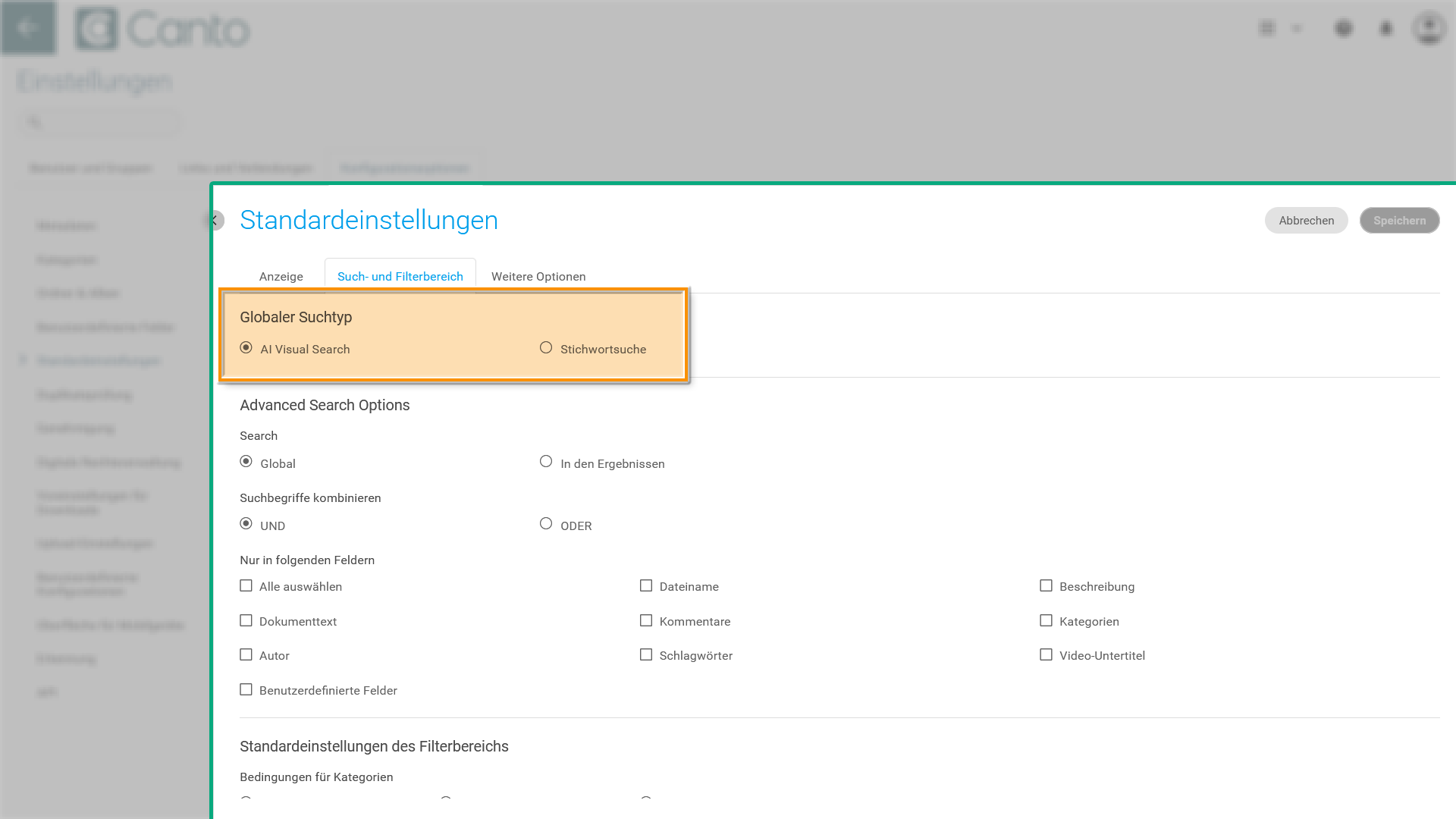This screenshot has width=1456, height=819.
Task: Open the user avatar menu
Action: [x=1428, y=29]
